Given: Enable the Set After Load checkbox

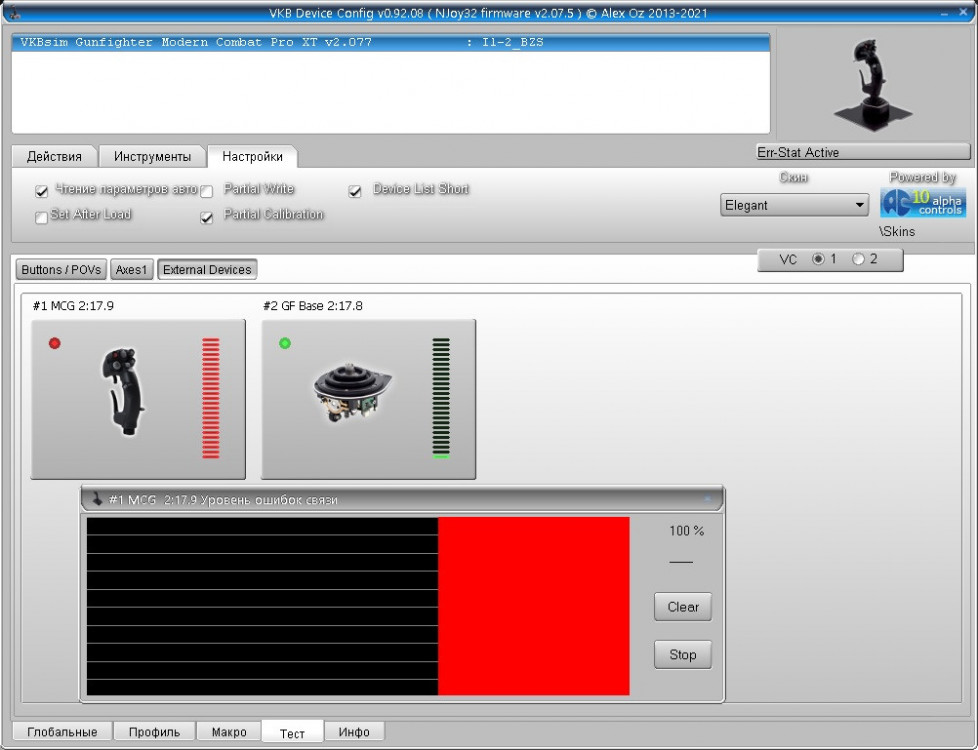Looking at the screenshot, I should (41, 217).
